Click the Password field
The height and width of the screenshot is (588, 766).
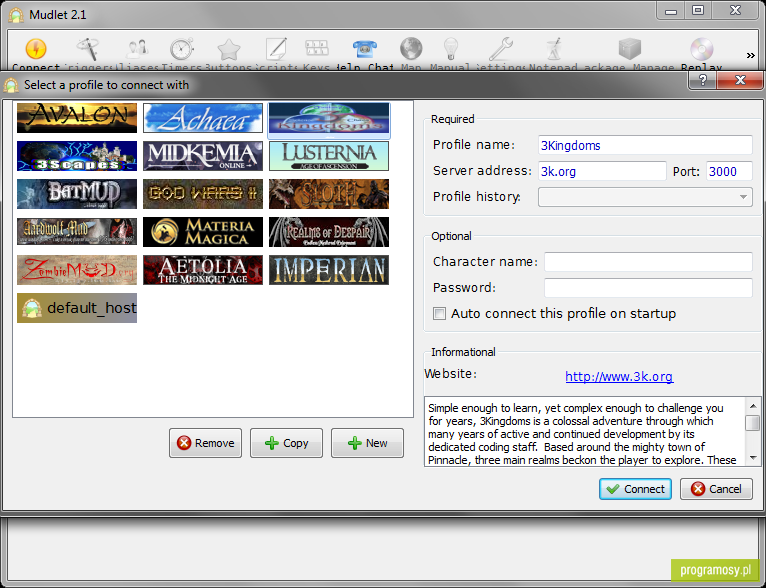648,288
